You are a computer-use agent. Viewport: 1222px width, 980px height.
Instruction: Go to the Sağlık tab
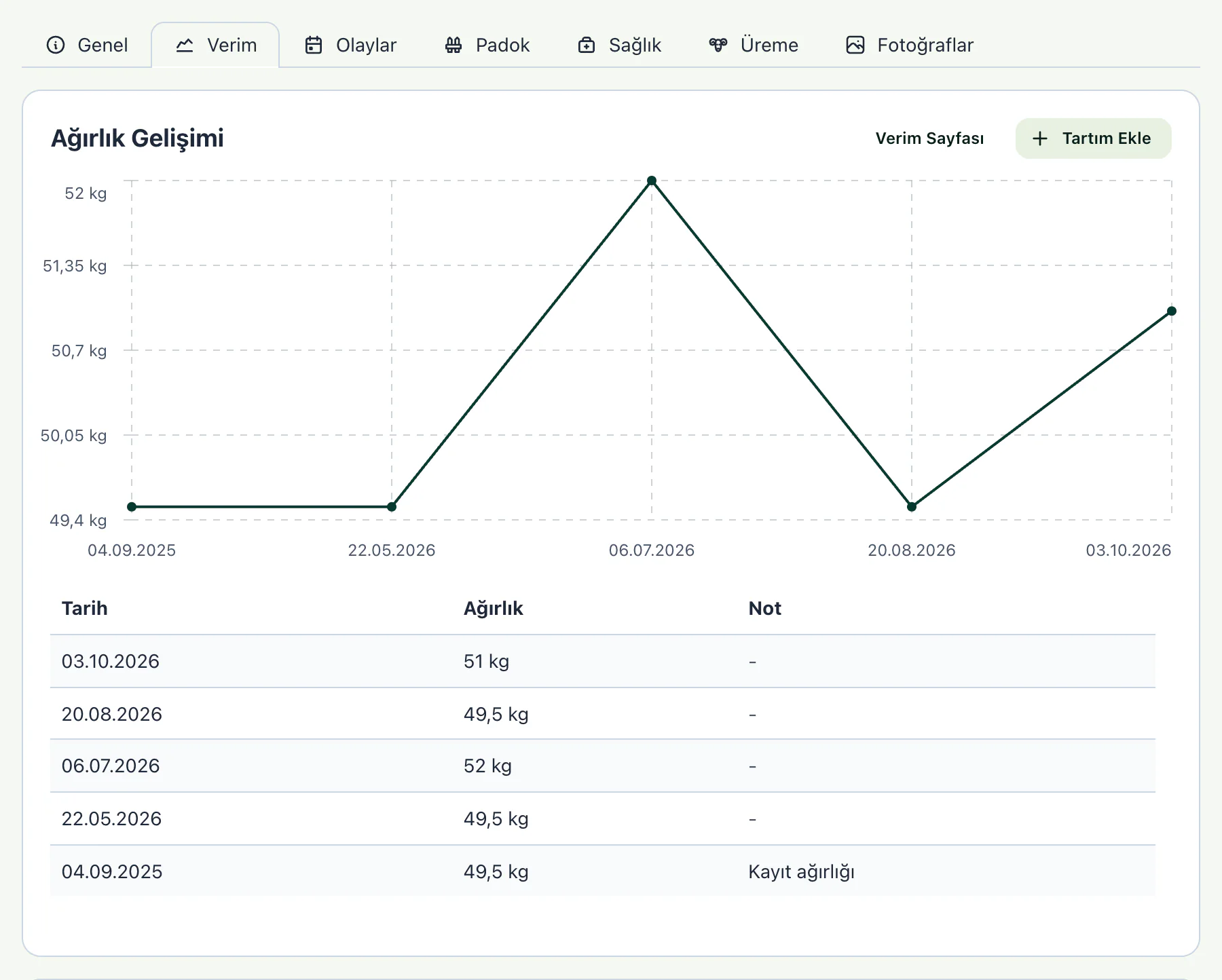620,45
